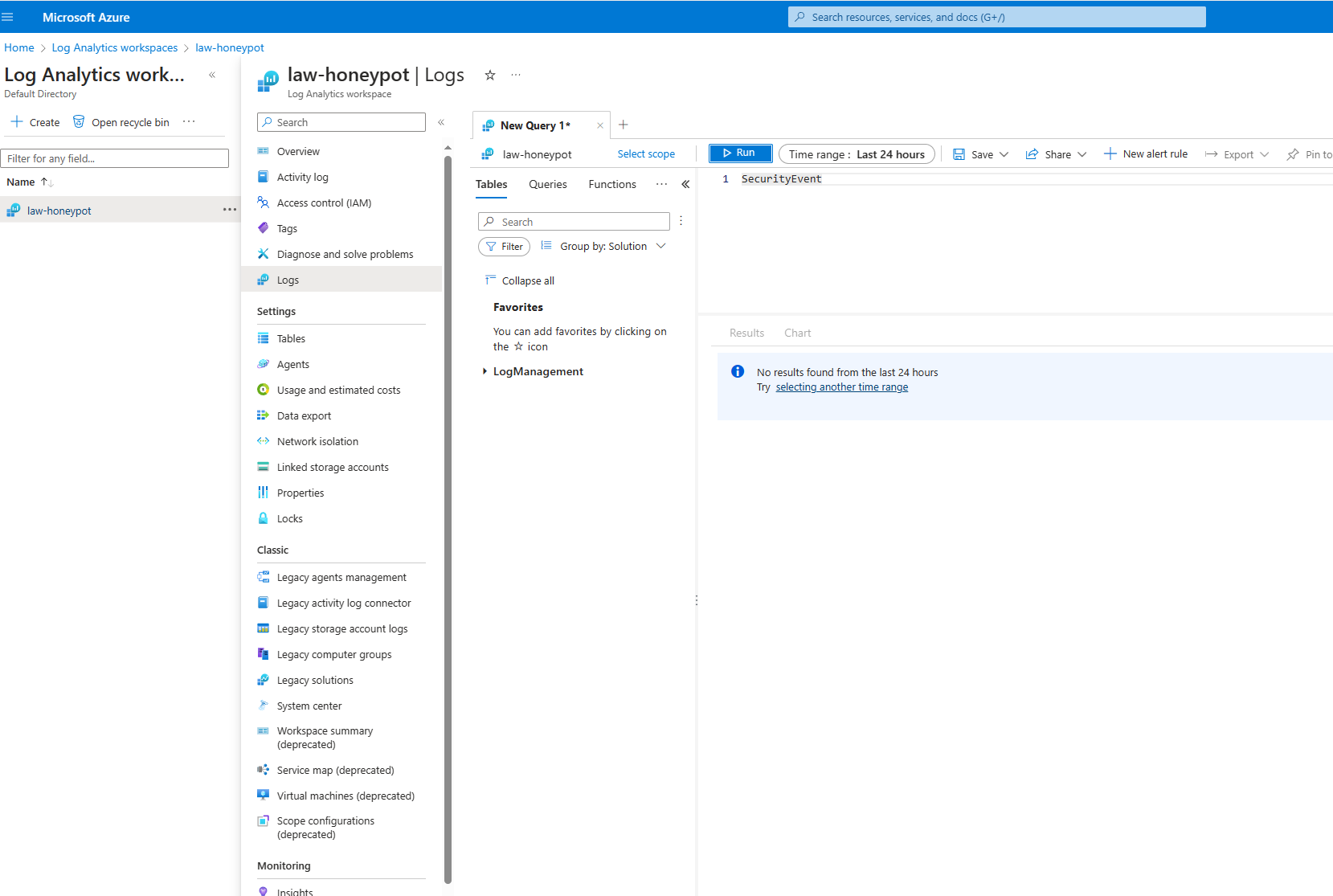This screenshot has height=896, width=1333.
Task: Open the overflow ellipsis next to Open recycle bin
Action: click(189, 122)
